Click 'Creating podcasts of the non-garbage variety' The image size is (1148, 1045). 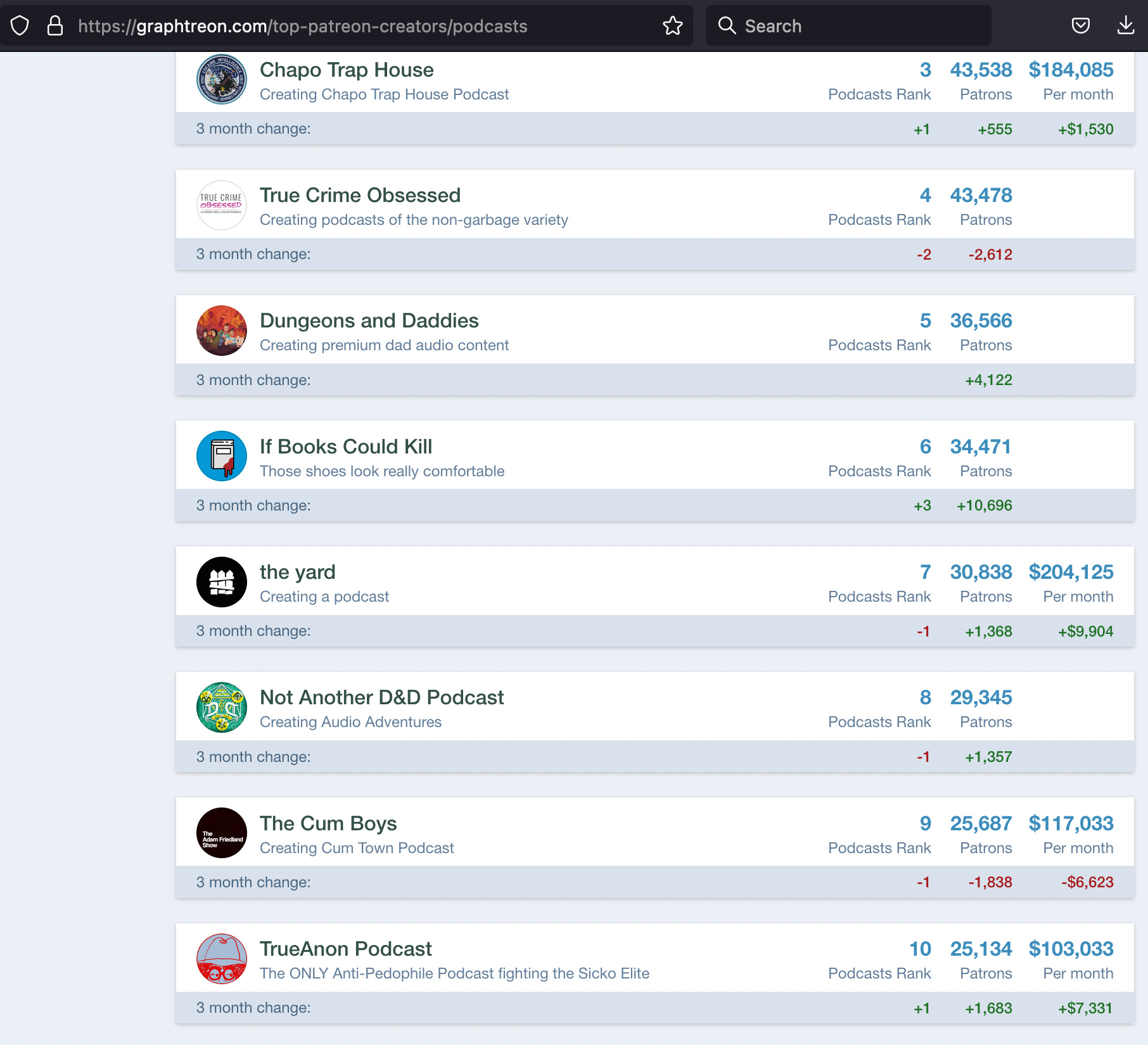click(x=414, y=220)
